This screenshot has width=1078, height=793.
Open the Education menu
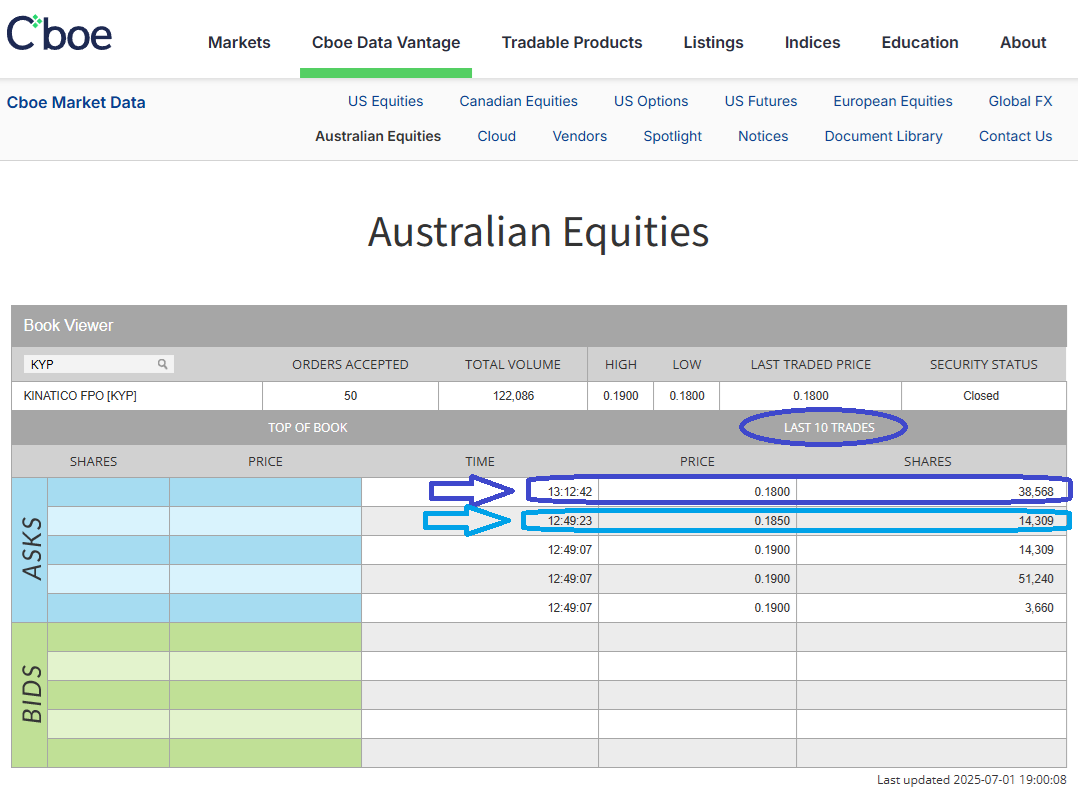coord(919,42)
